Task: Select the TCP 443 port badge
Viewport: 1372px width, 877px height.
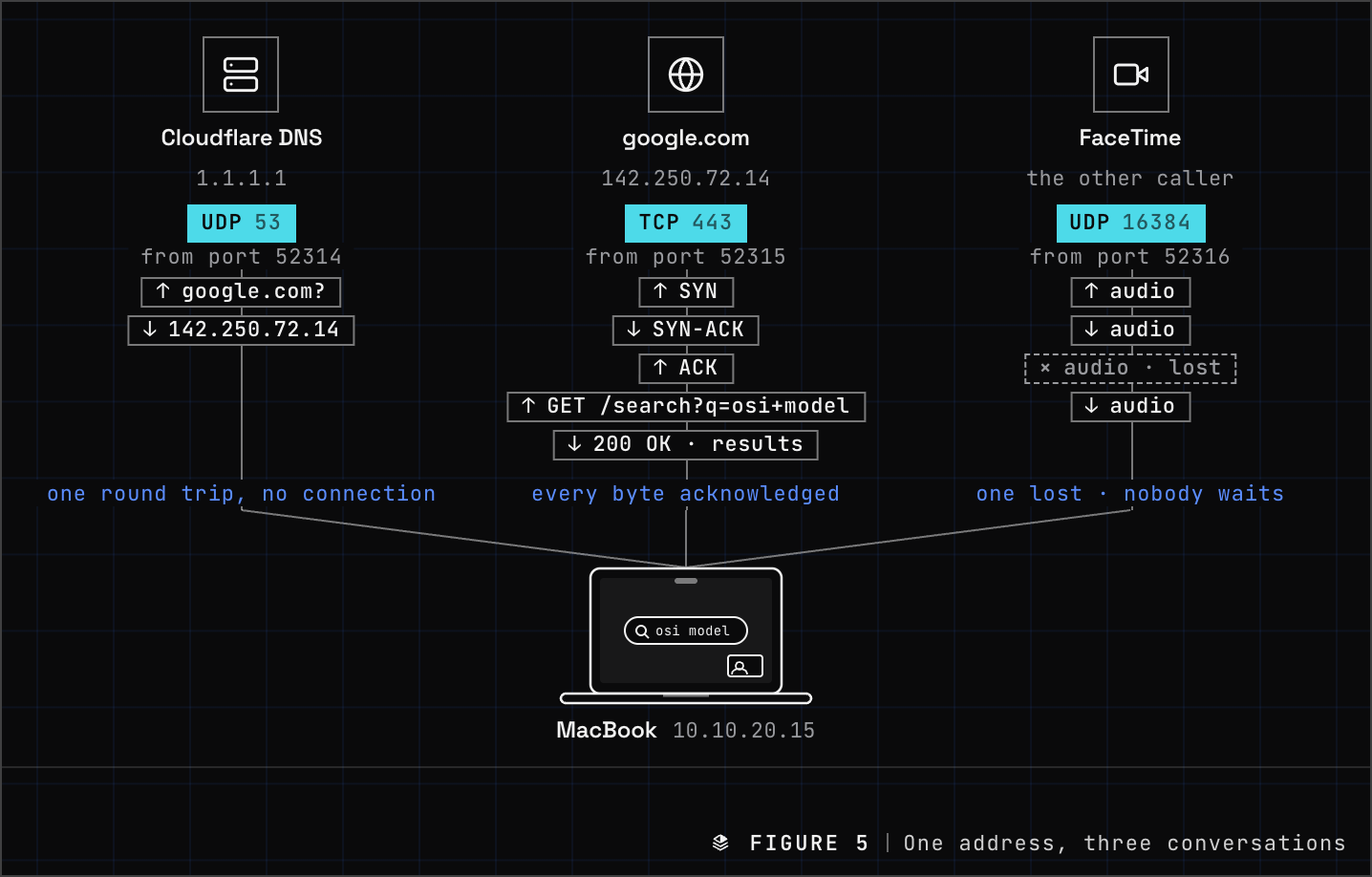Action: 686,223
